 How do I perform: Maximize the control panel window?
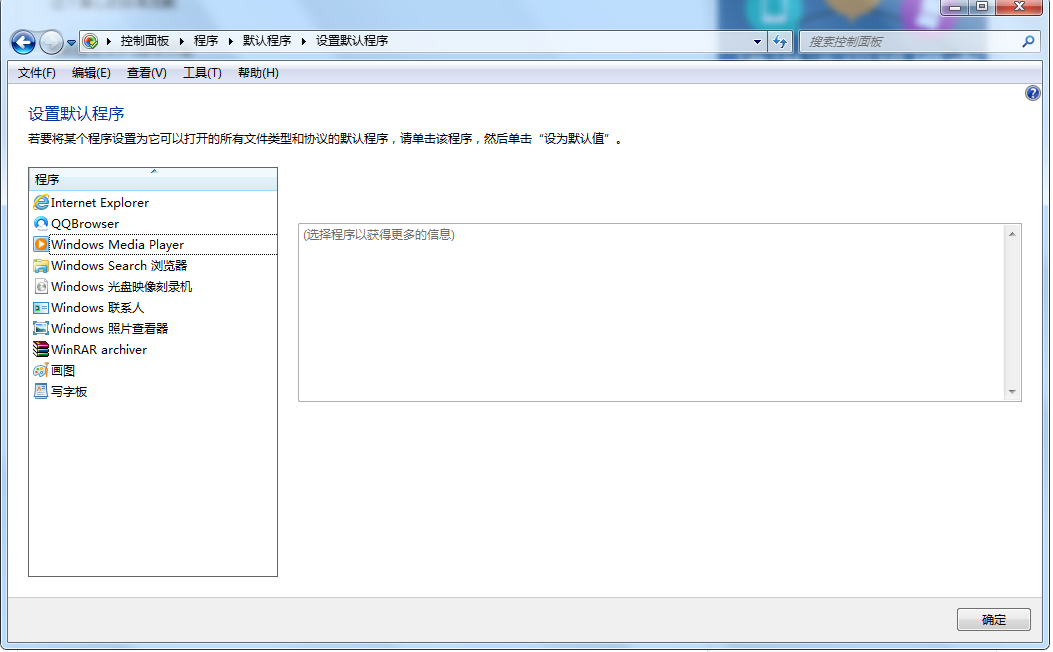[981, 7]
